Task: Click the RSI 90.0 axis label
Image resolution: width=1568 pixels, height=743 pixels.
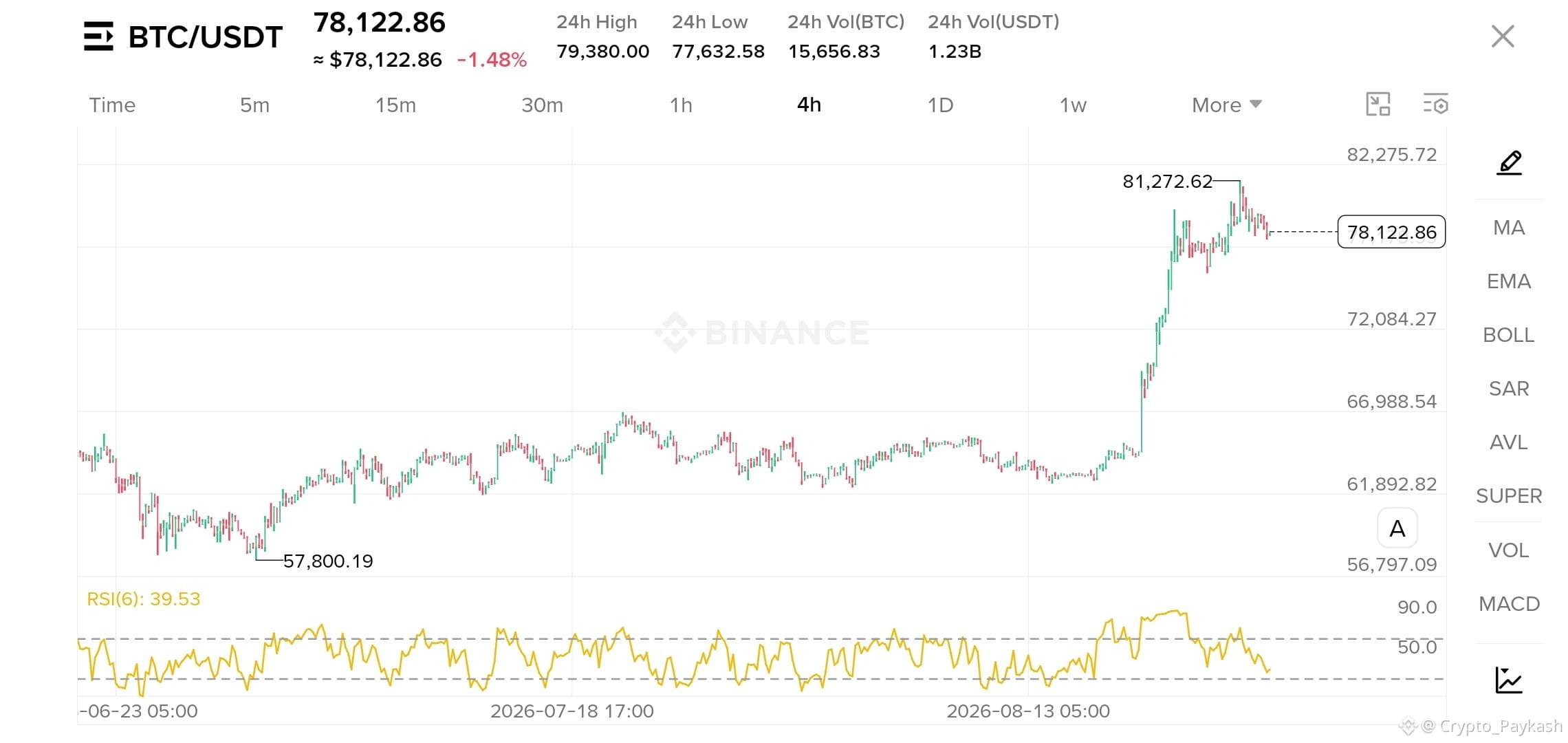Action: click(1417, 607)
